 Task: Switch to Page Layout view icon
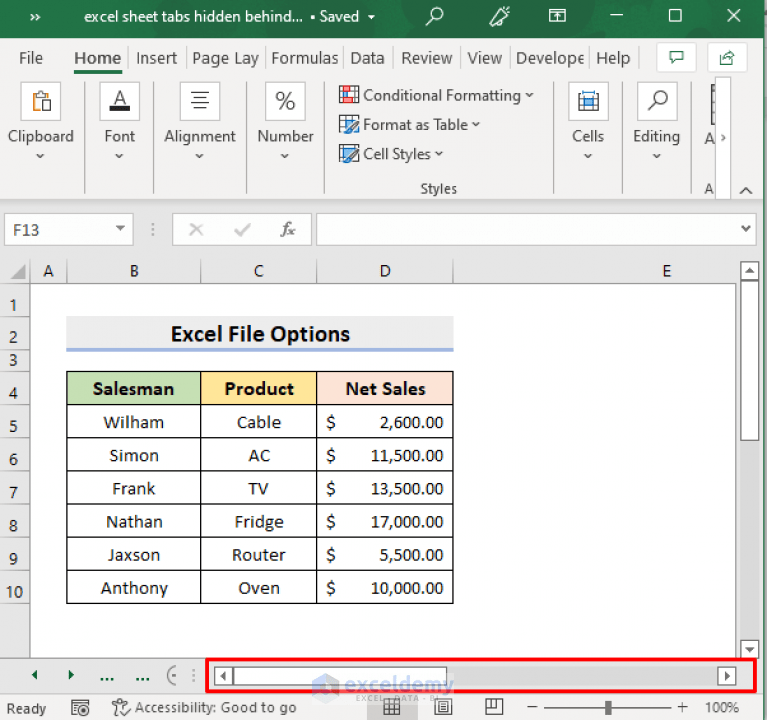tap(443, 707)
